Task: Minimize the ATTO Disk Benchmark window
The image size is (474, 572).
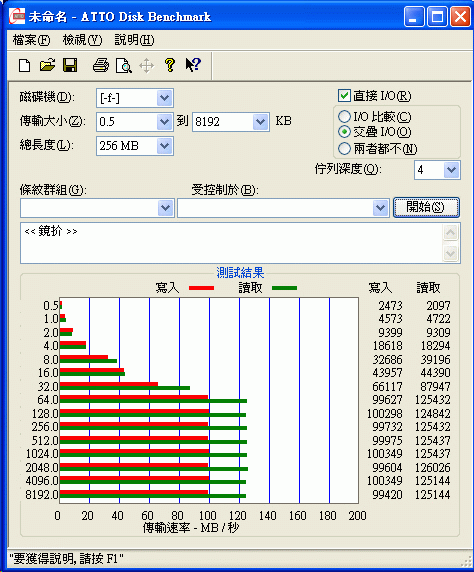Action: (x=414, y=17)
